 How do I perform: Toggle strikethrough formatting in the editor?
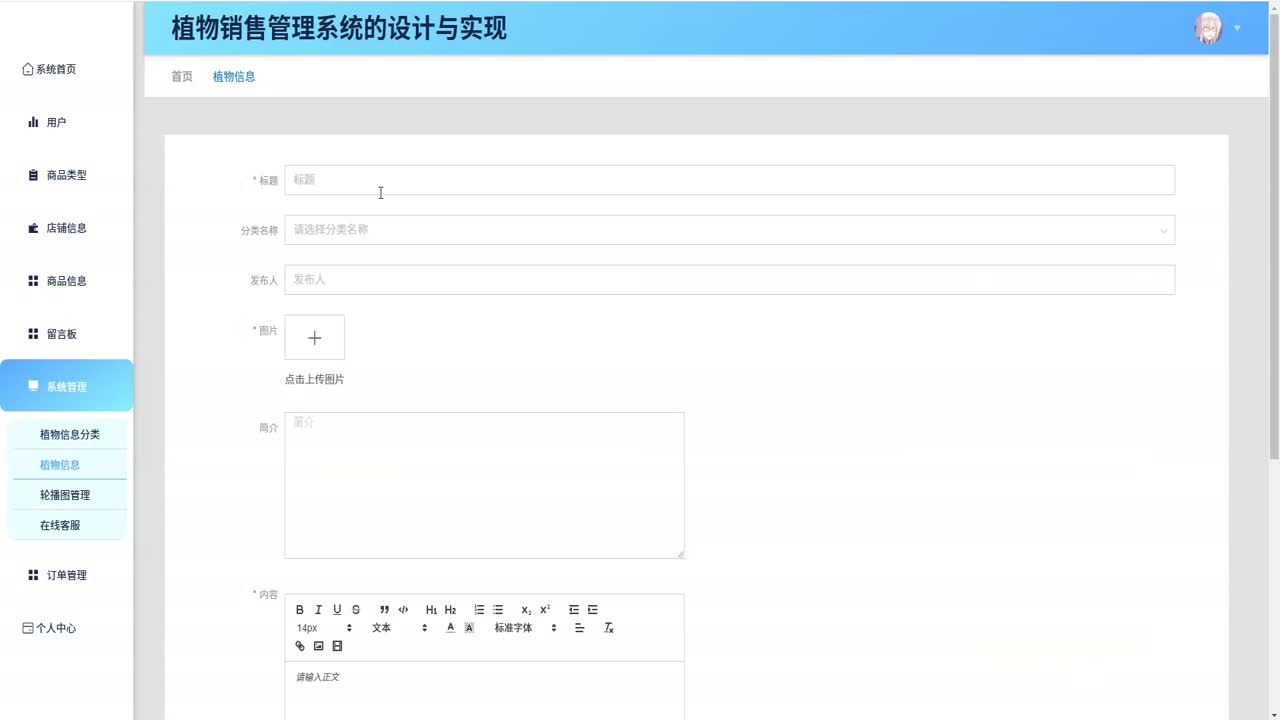[x=356, y=610]
